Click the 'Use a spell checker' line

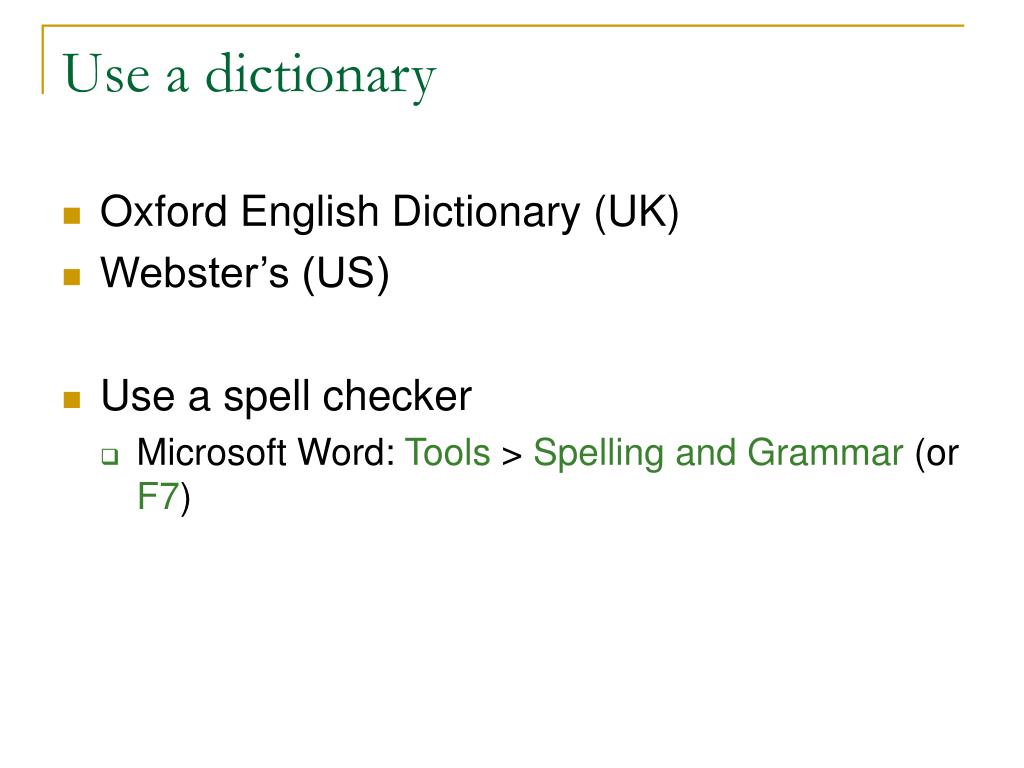coord(286,396)
